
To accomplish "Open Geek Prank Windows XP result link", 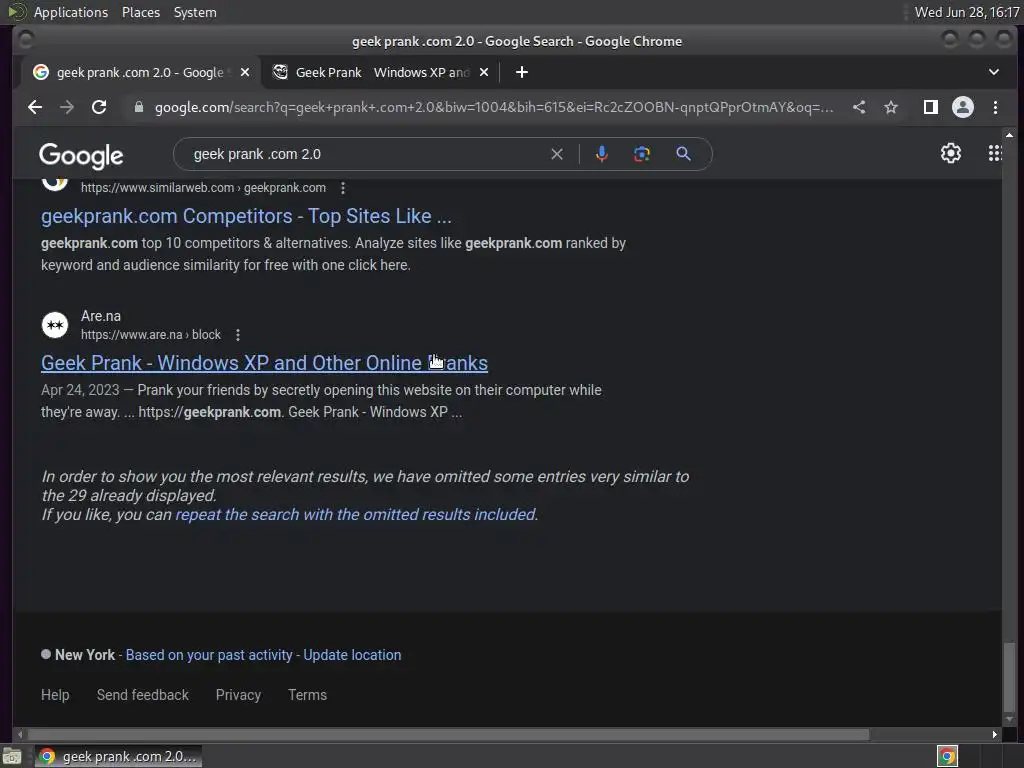I will pyautogui.click(x=264, y=363).
